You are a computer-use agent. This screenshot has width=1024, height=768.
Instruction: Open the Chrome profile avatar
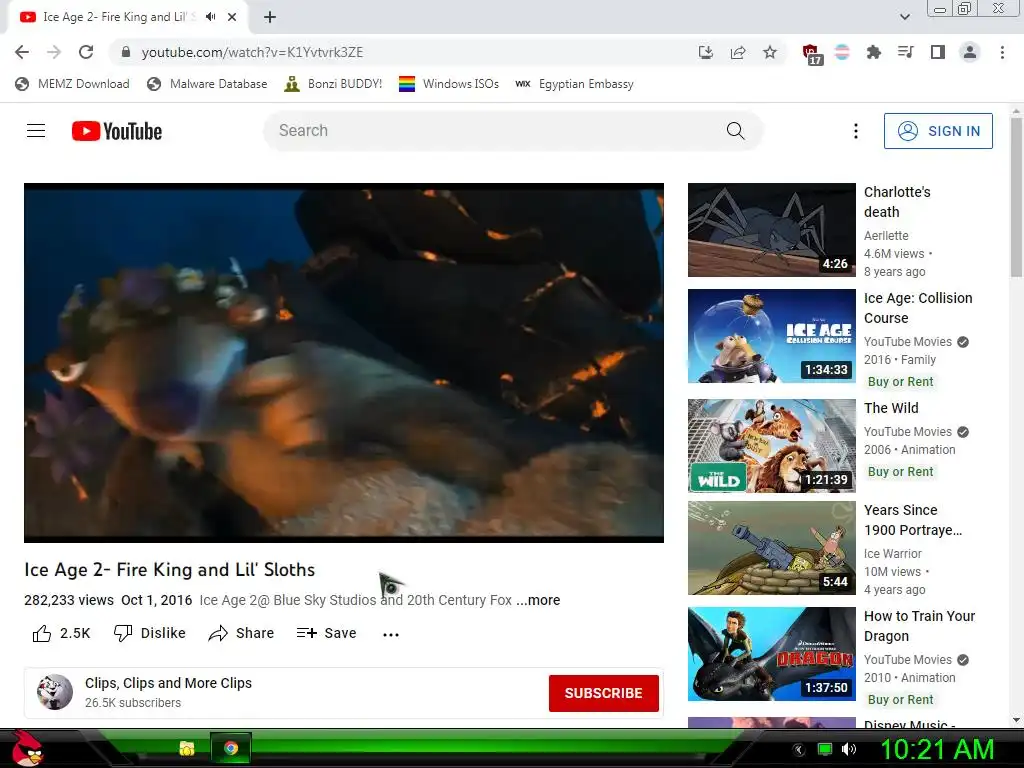[970, 52]
